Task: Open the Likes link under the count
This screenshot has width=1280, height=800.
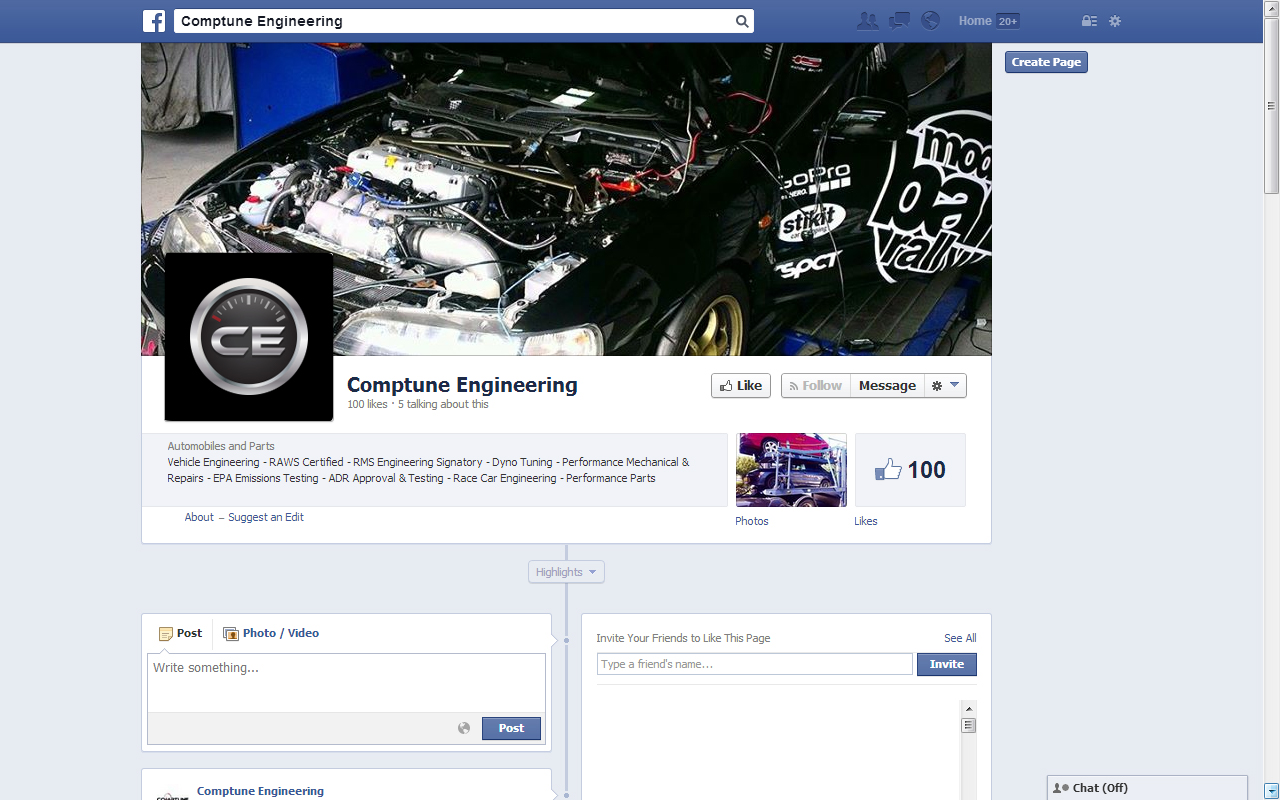Action: 866,521
